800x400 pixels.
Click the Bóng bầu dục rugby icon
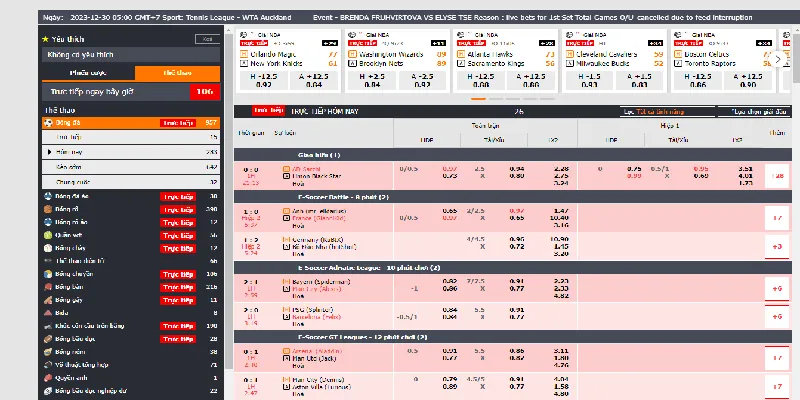pos(48,339)
